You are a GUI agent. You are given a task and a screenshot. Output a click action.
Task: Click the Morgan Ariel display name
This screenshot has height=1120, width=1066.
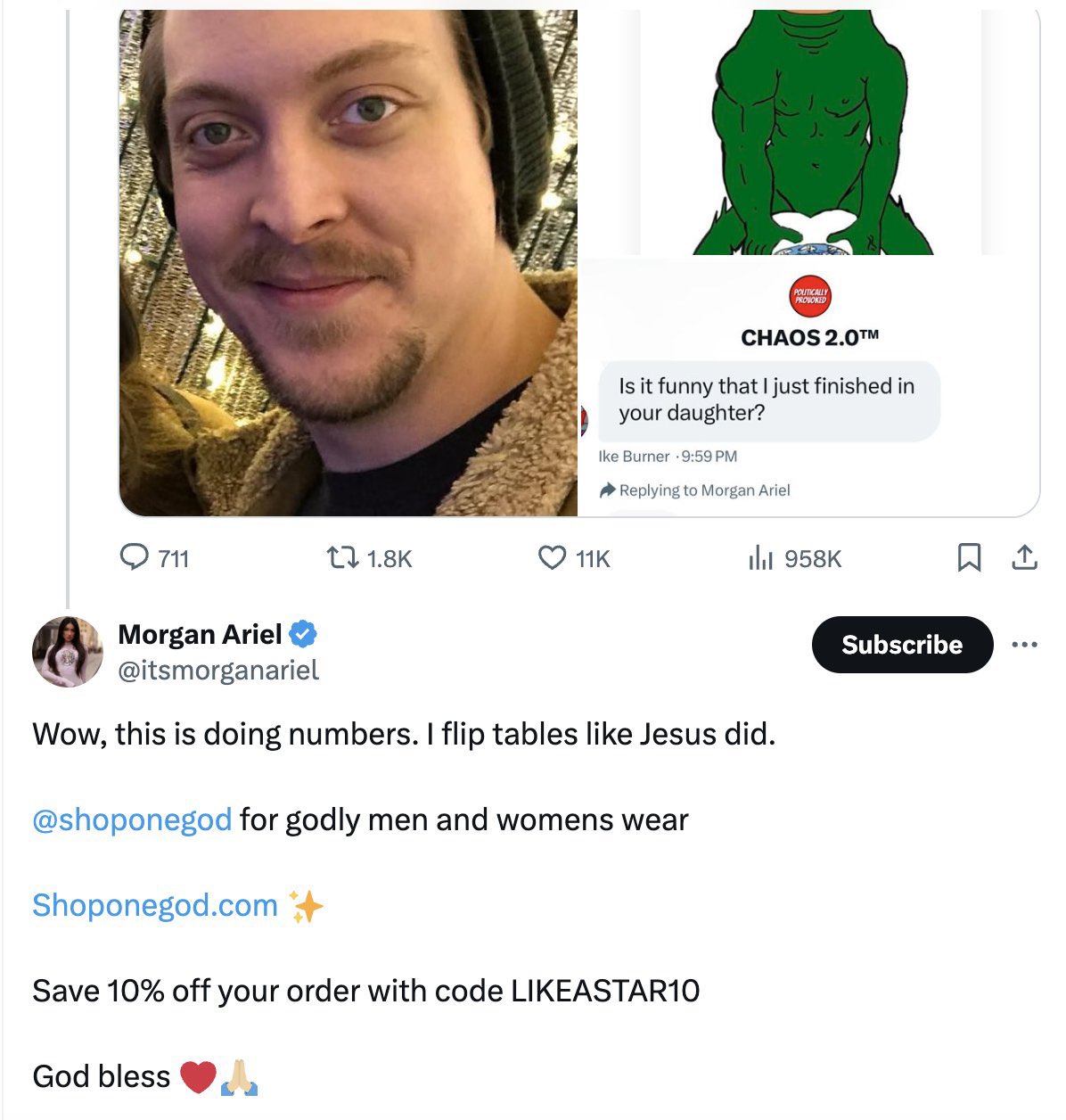click(x=200, y=634)
